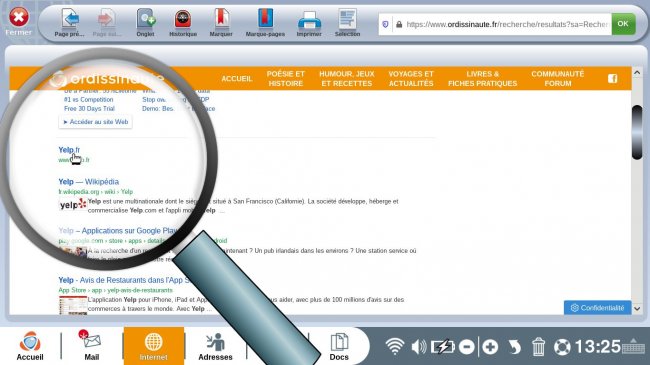
Task: Click the Facebook icon in the orange bar
Action: (613, 78)
